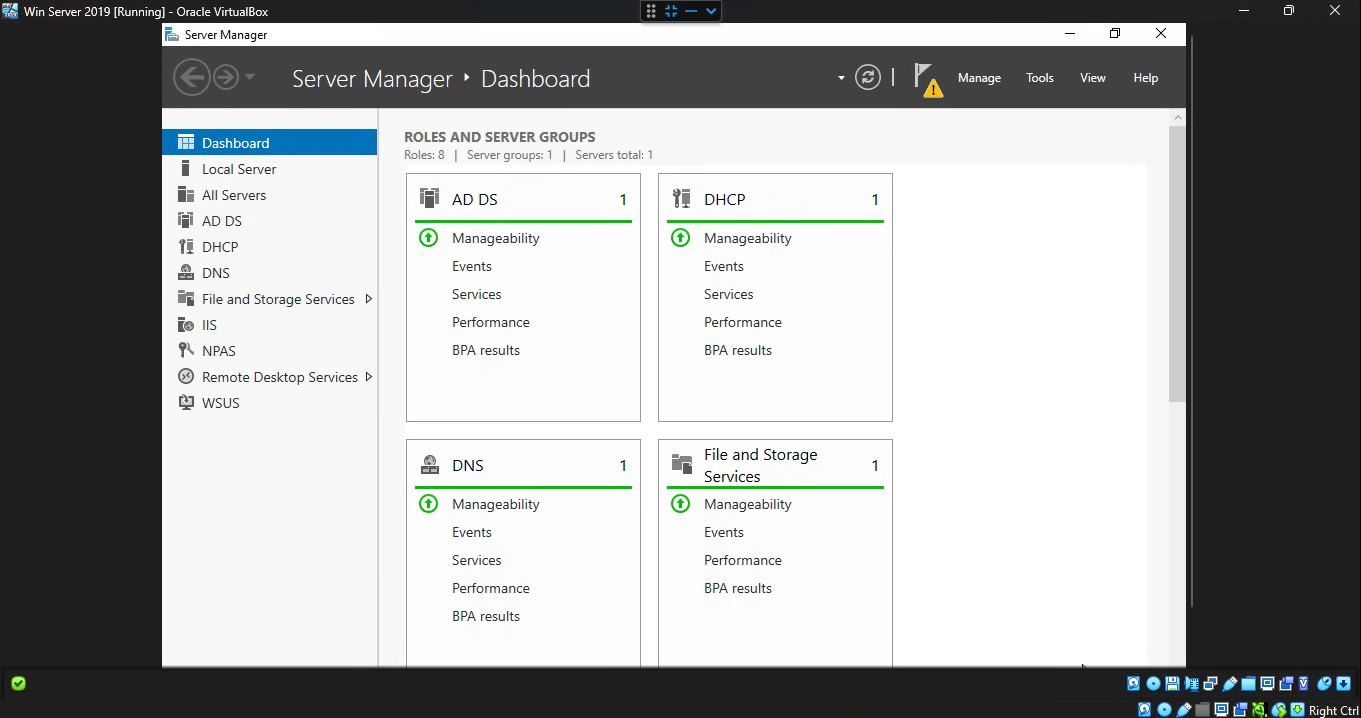Select IIS in the sidebar
1361x718 pixels.
pyautogui.click(x=270, y=325)
